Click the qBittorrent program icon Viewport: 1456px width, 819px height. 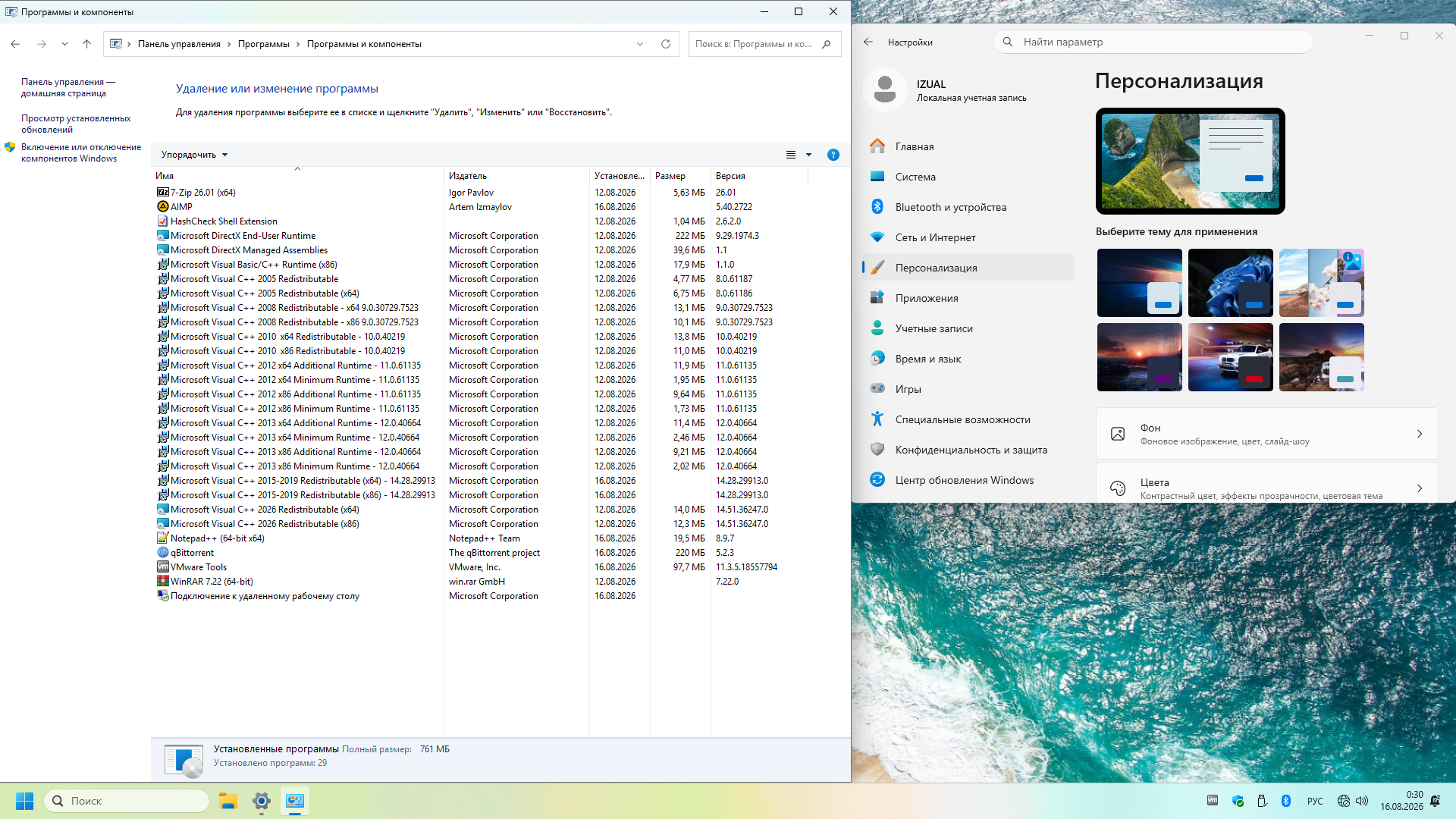[x=162, y=553]
